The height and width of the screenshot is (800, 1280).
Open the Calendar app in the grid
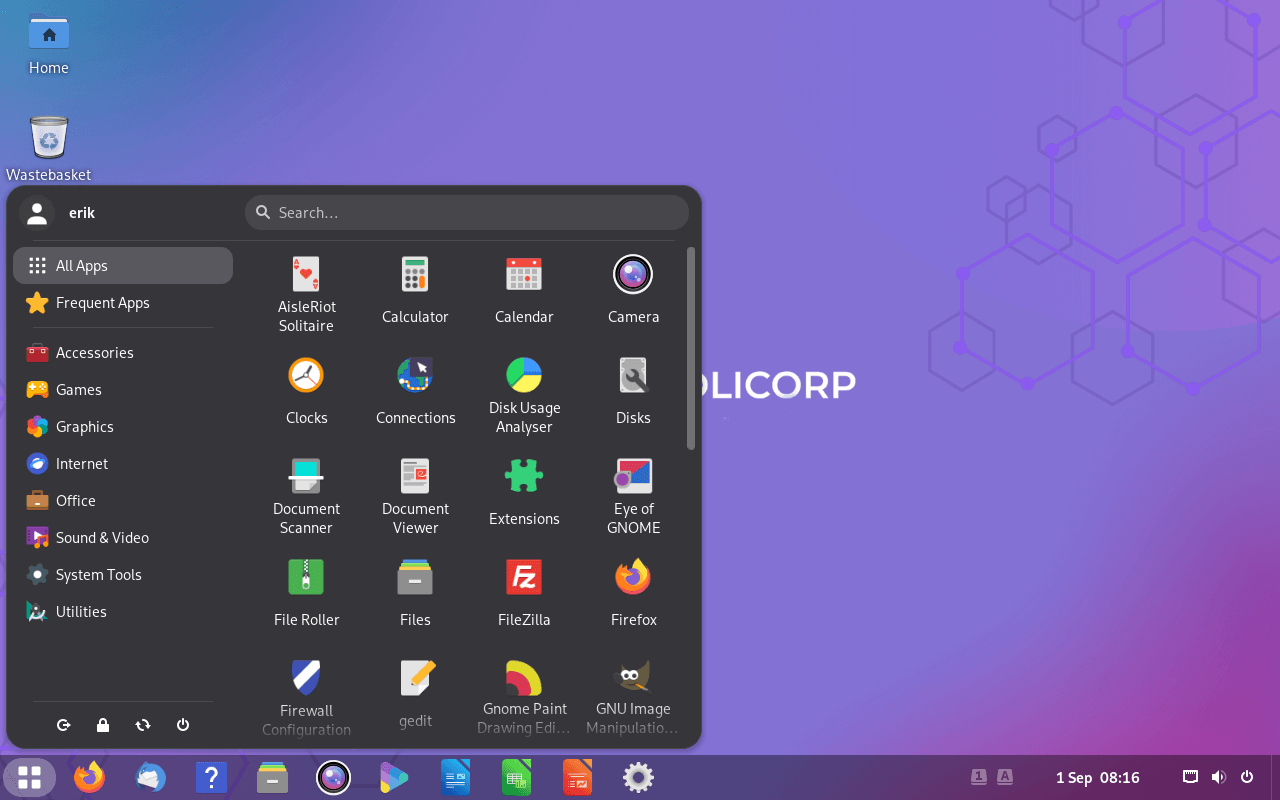click(524, 290)
